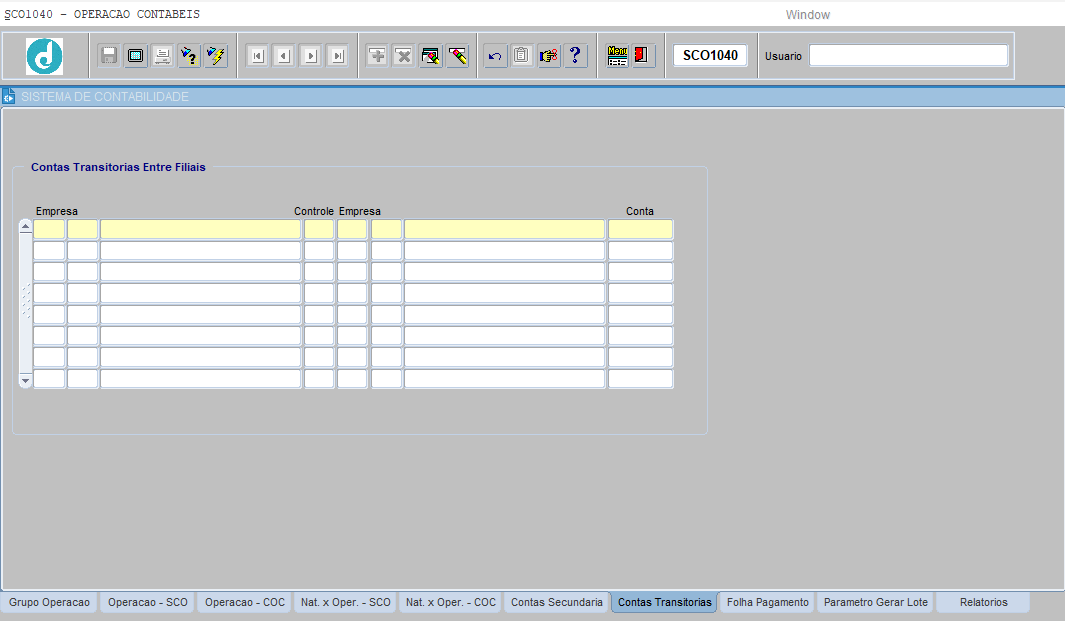
Task: Click the exit door icon
Action: [643, 56]
